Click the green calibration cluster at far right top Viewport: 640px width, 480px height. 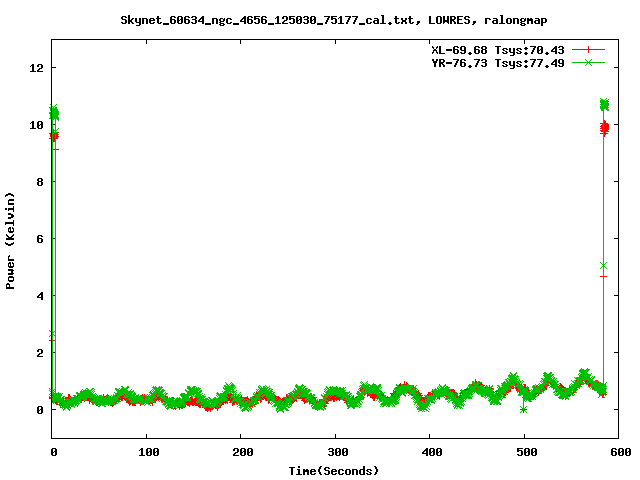[x=604, y=104]
